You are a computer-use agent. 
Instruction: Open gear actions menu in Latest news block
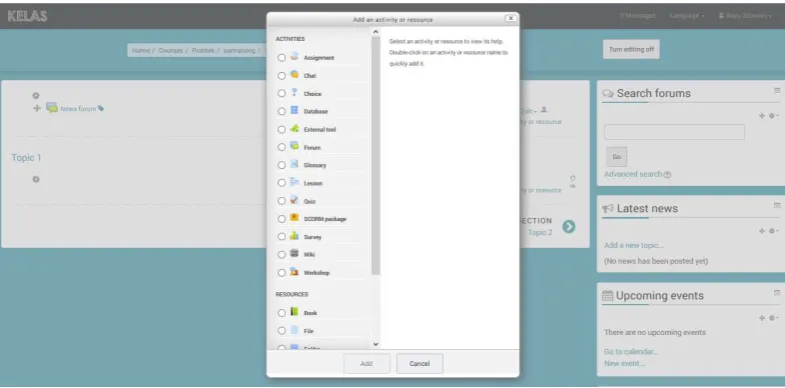pos(774,231)
